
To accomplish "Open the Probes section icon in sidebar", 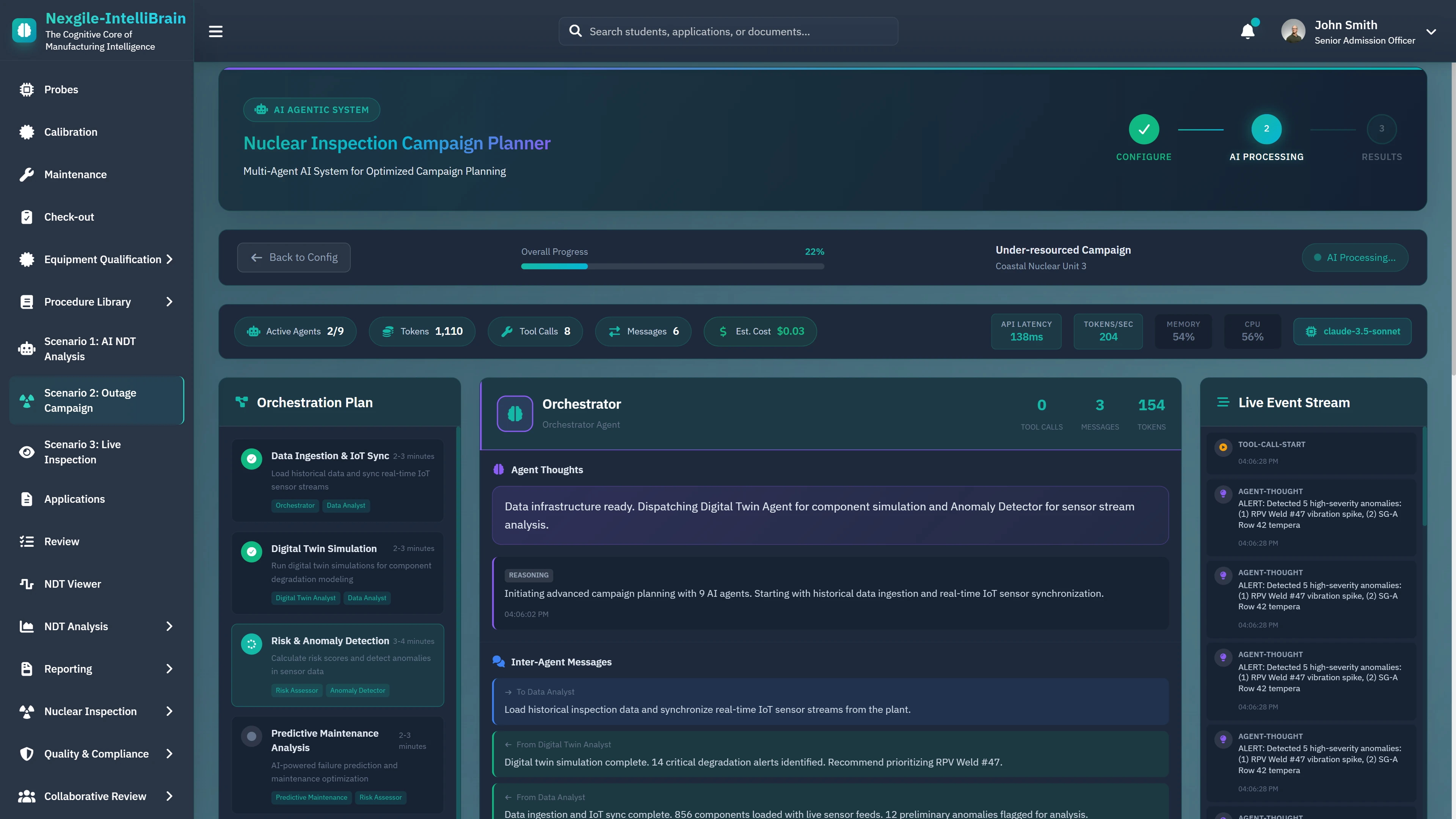I will click(x=27, y=89).
